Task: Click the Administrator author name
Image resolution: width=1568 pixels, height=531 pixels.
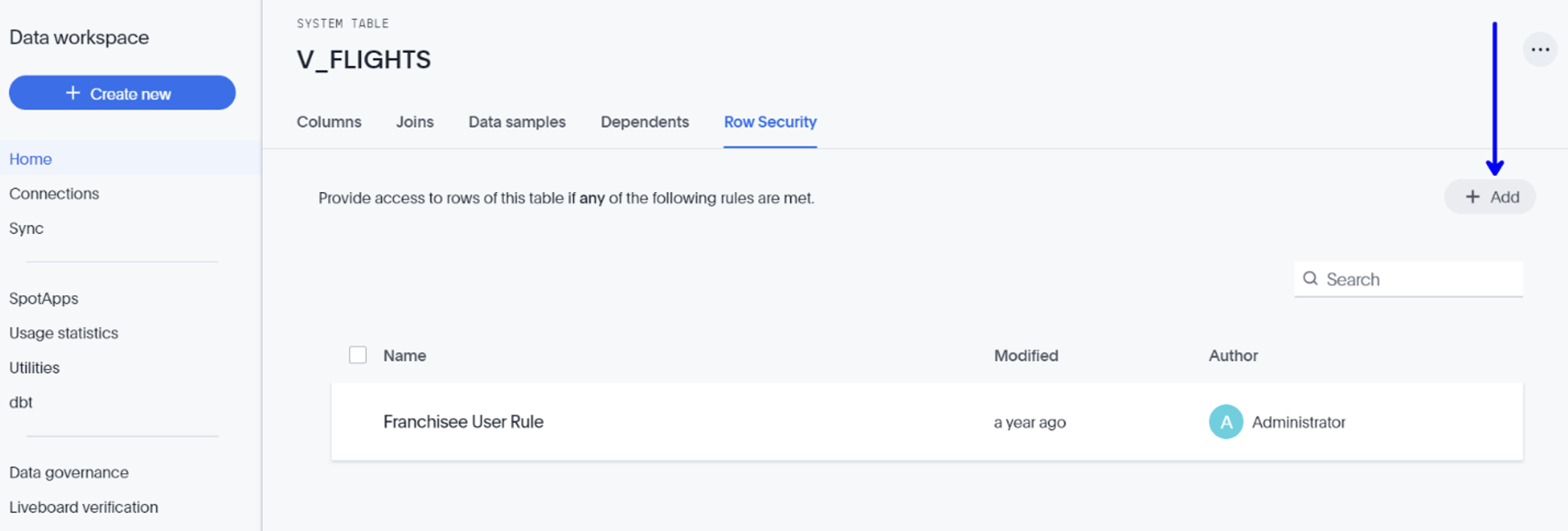Action: pyautogui.click(x=1298, y=422)
